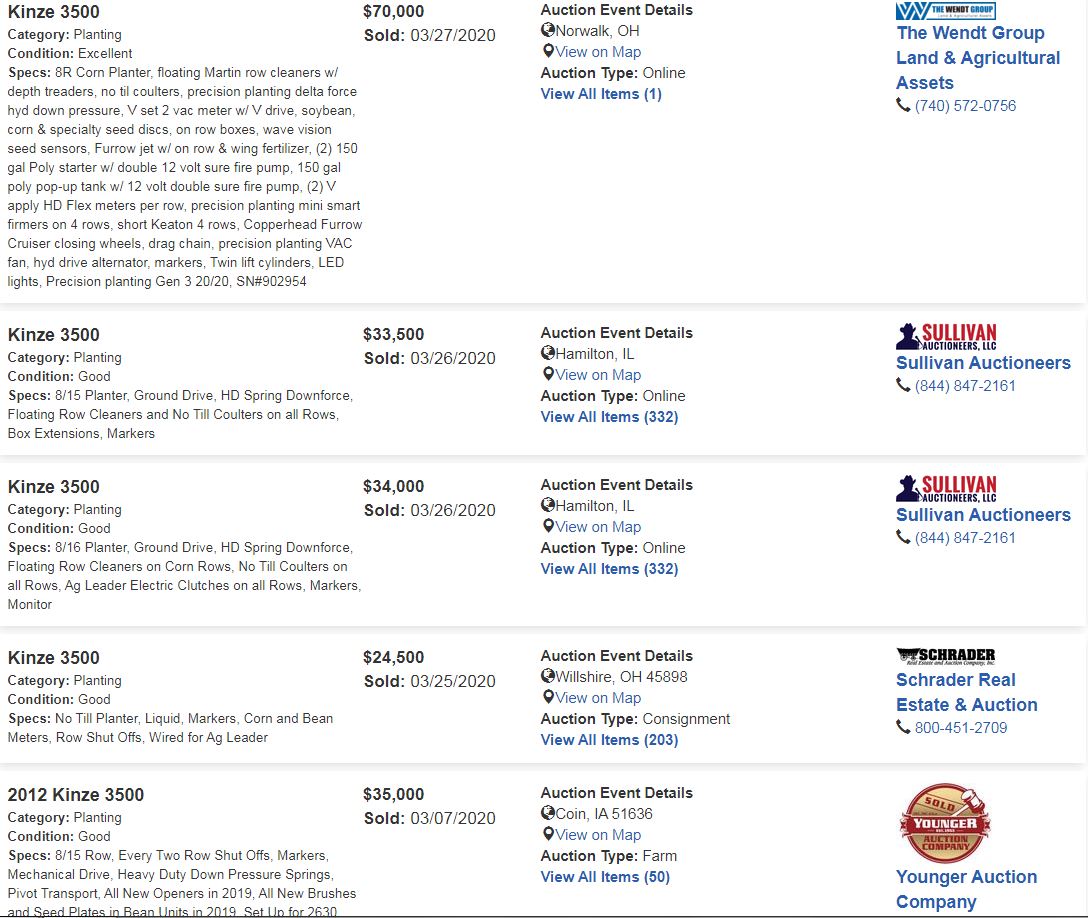Viewport: 1088px width, 918px height.
Task: Click the map pin icon for Norwalk, OH
Action: [x=548, y=51]
